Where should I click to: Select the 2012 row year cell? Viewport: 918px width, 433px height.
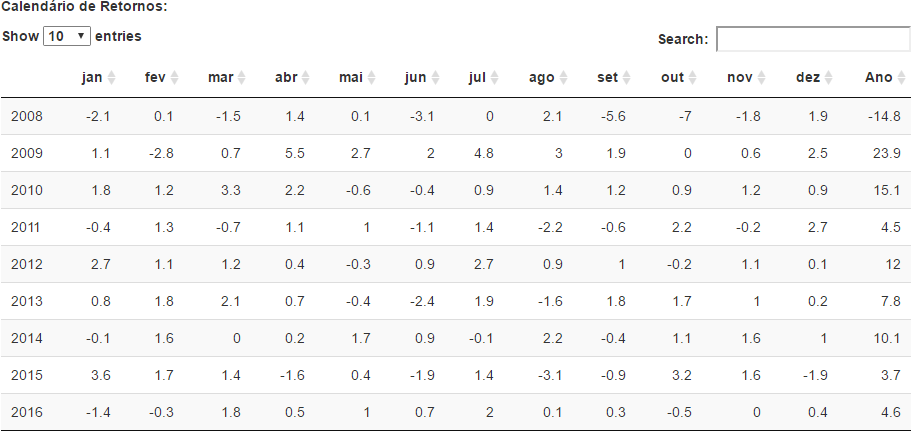(x=27, y=264)
